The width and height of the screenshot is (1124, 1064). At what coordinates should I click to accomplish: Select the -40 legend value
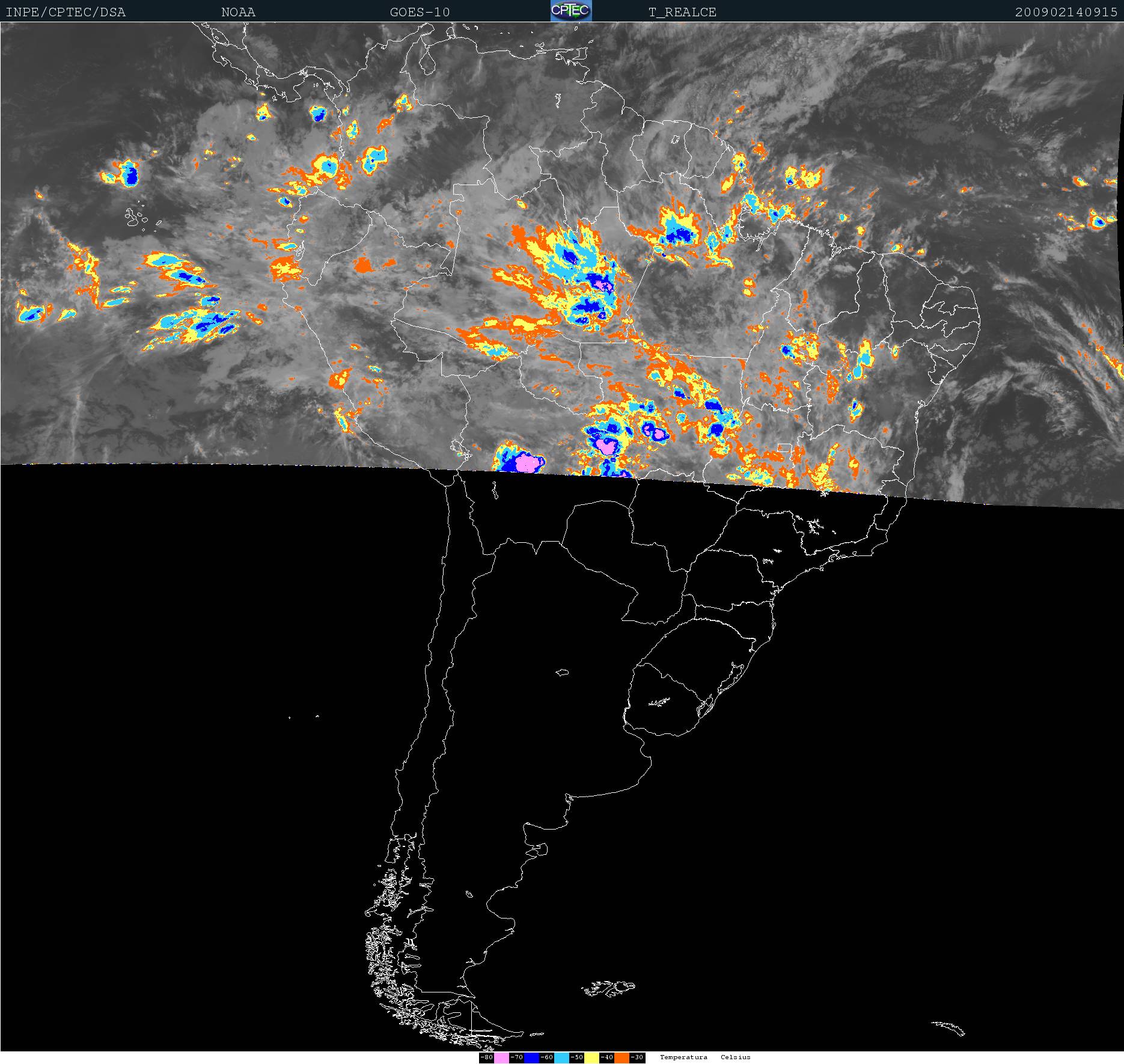coord(606,1057)
